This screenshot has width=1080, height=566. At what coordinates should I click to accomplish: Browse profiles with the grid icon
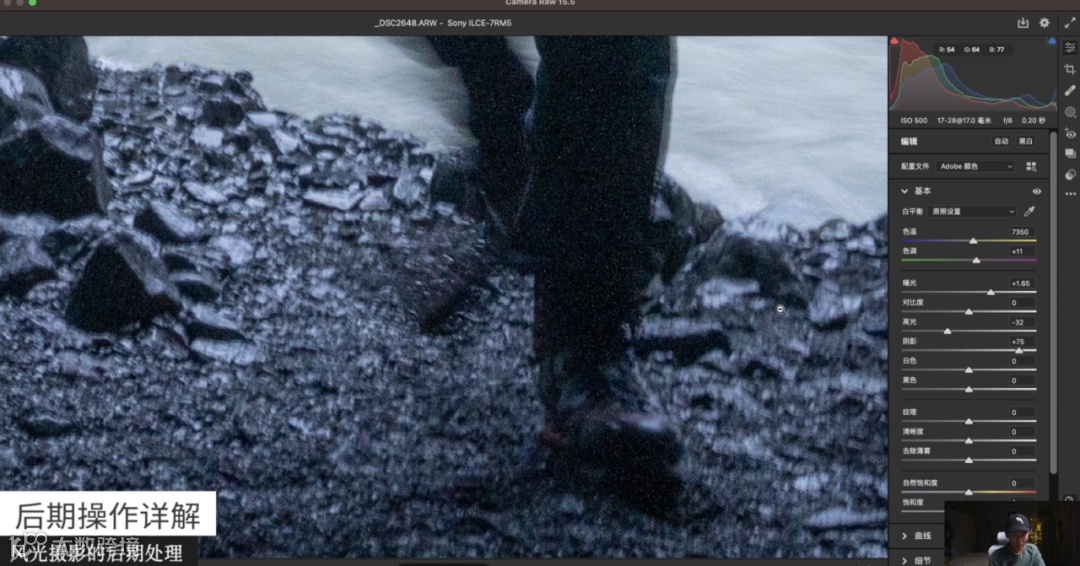pyautogui.click(x=1031, y=167)
